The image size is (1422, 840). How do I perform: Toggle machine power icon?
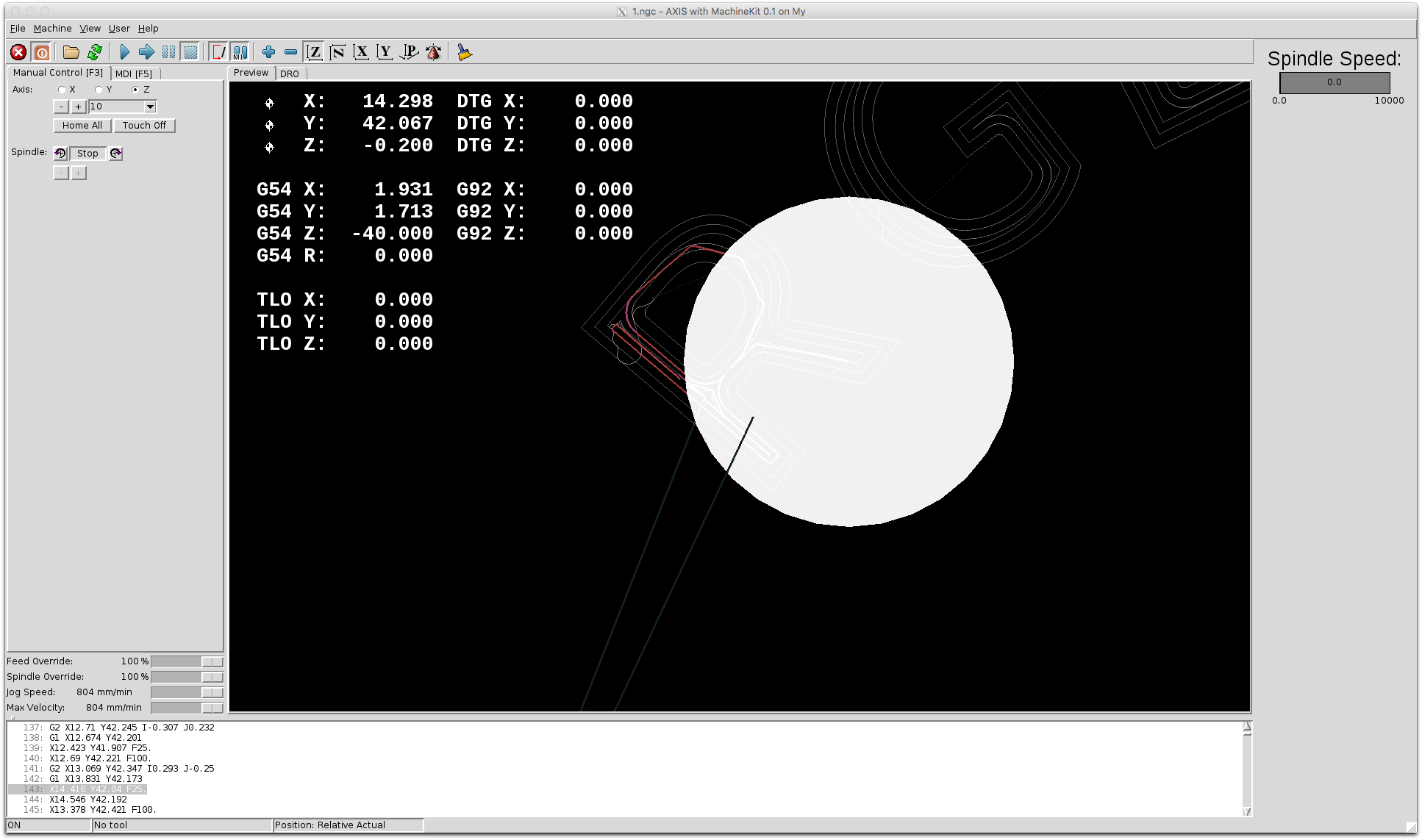coord(42,52)
